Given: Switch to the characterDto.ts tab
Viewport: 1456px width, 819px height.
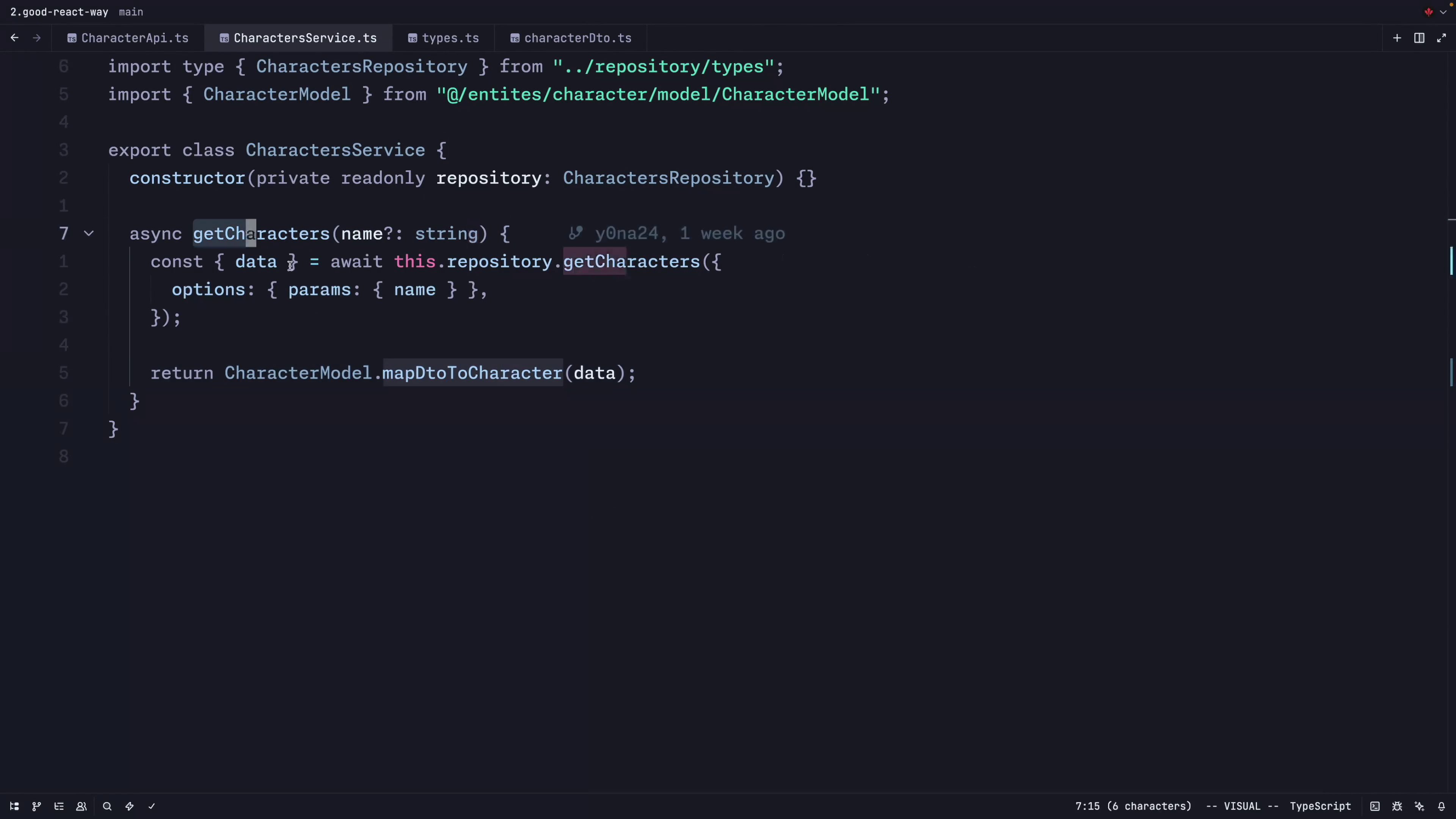Looking at the screenshot, I should (x=571, y=38).
